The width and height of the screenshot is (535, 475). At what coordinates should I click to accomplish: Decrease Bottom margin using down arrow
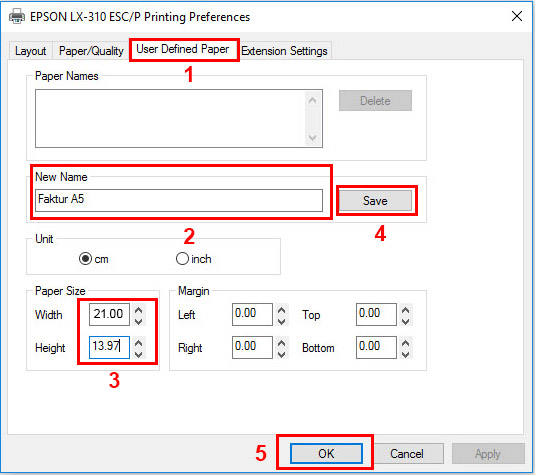point(405,354)
